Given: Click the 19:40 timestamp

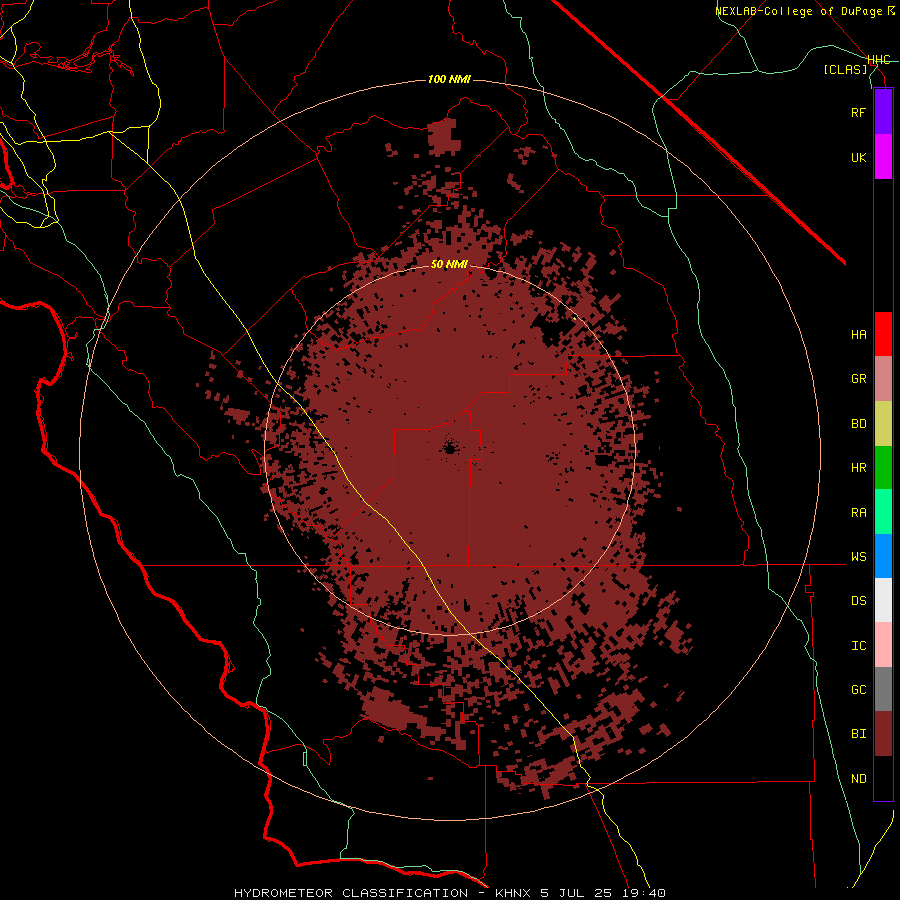Looking at the screenshot, I should click(x=643, y=893).
